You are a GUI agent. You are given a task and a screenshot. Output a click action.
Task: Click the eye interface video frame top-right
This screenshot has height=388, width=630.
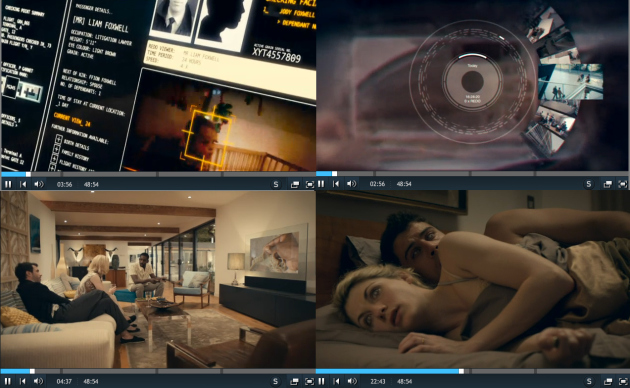click(473, 85)
